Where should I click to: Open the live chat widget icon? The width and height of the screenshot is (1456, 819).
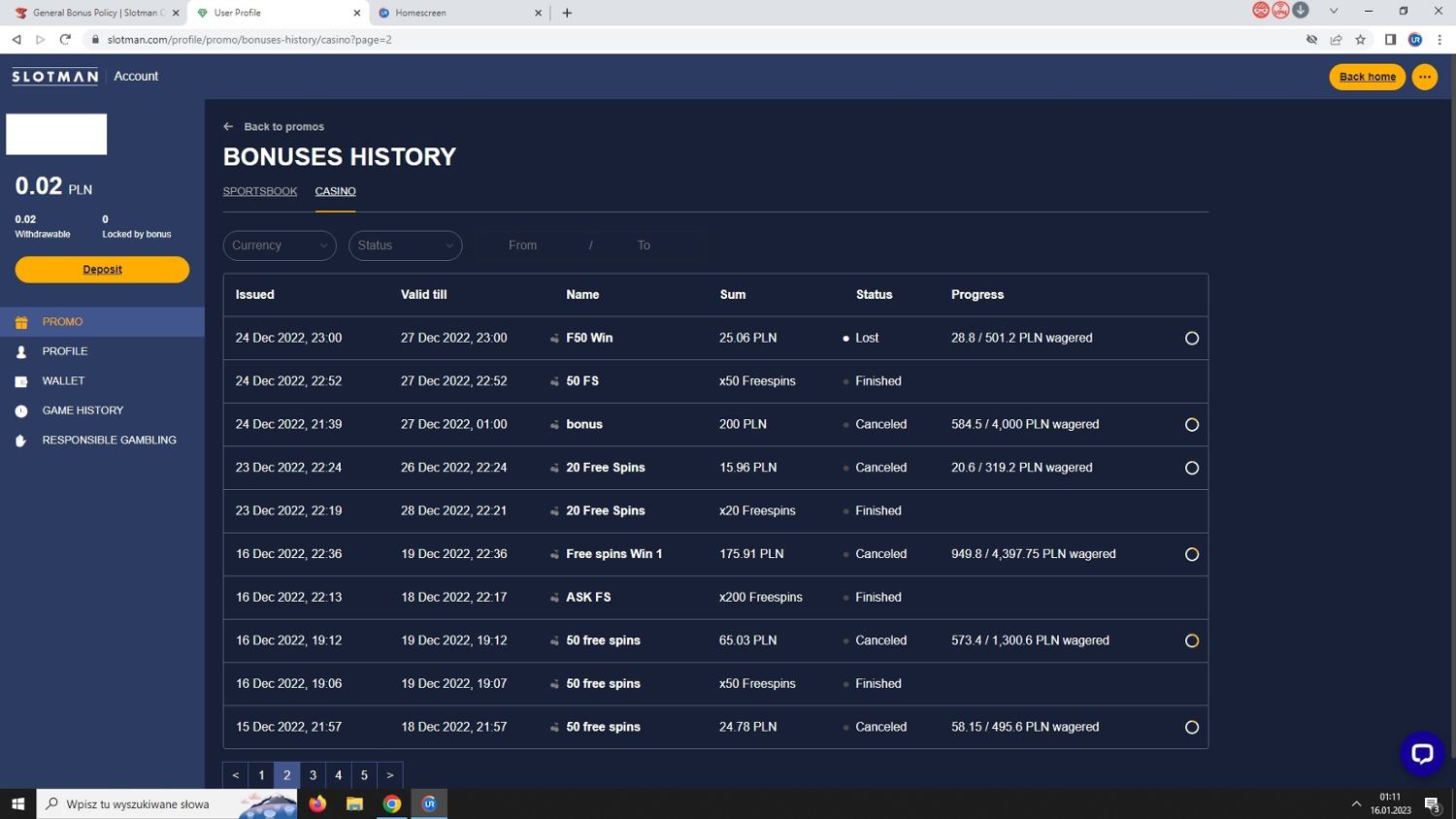1421,754
